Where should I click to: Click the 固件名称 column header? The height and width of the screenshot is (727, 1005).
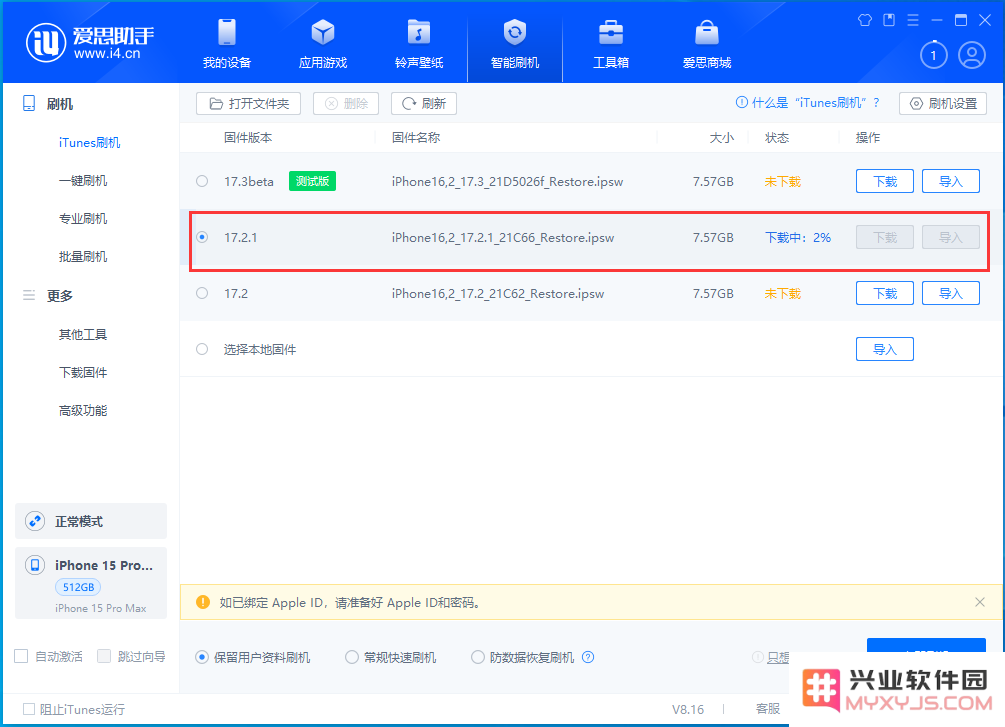point(416,137)
